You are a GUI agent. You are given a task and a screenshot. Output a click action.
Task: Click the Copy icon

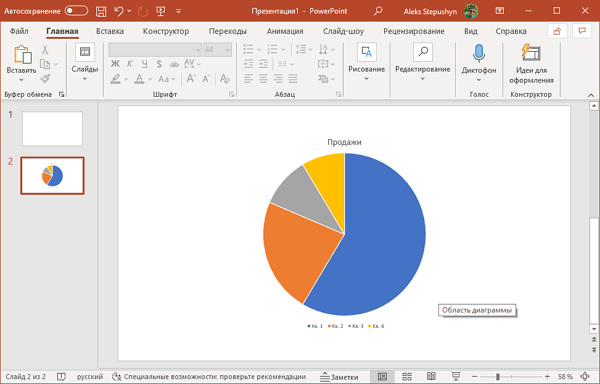coord(46,64)
